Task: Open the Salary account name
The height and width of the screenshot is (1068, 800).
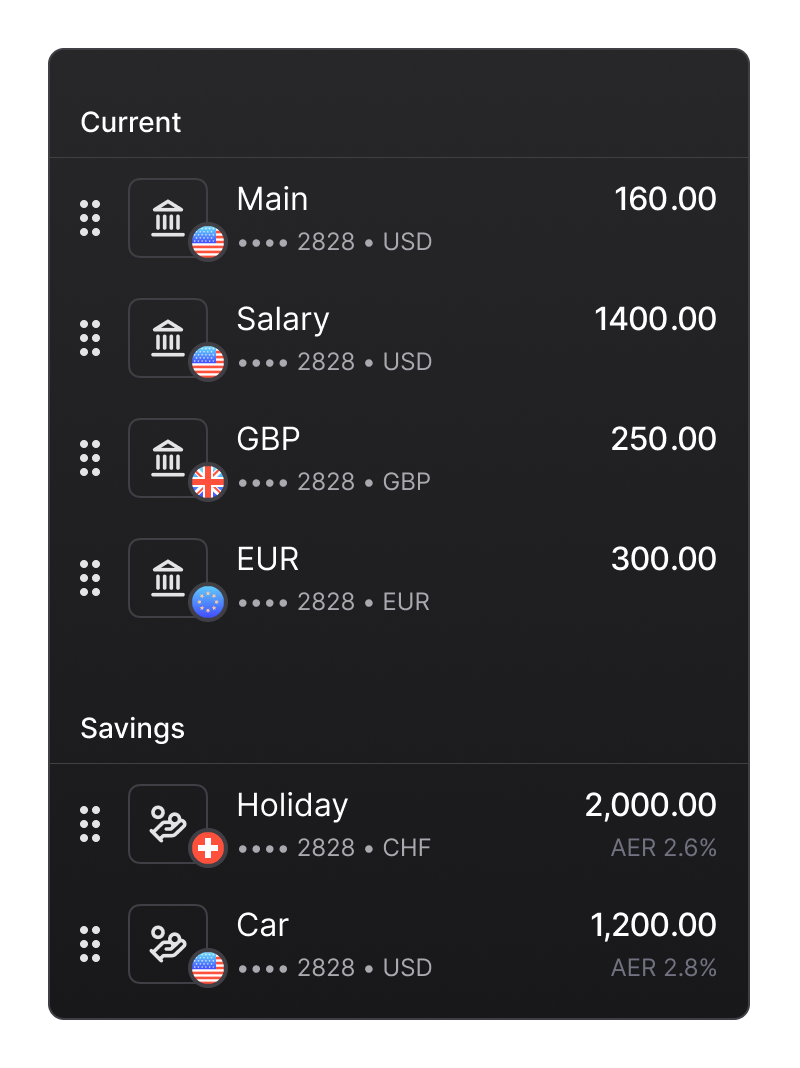Action: point(283,319)
